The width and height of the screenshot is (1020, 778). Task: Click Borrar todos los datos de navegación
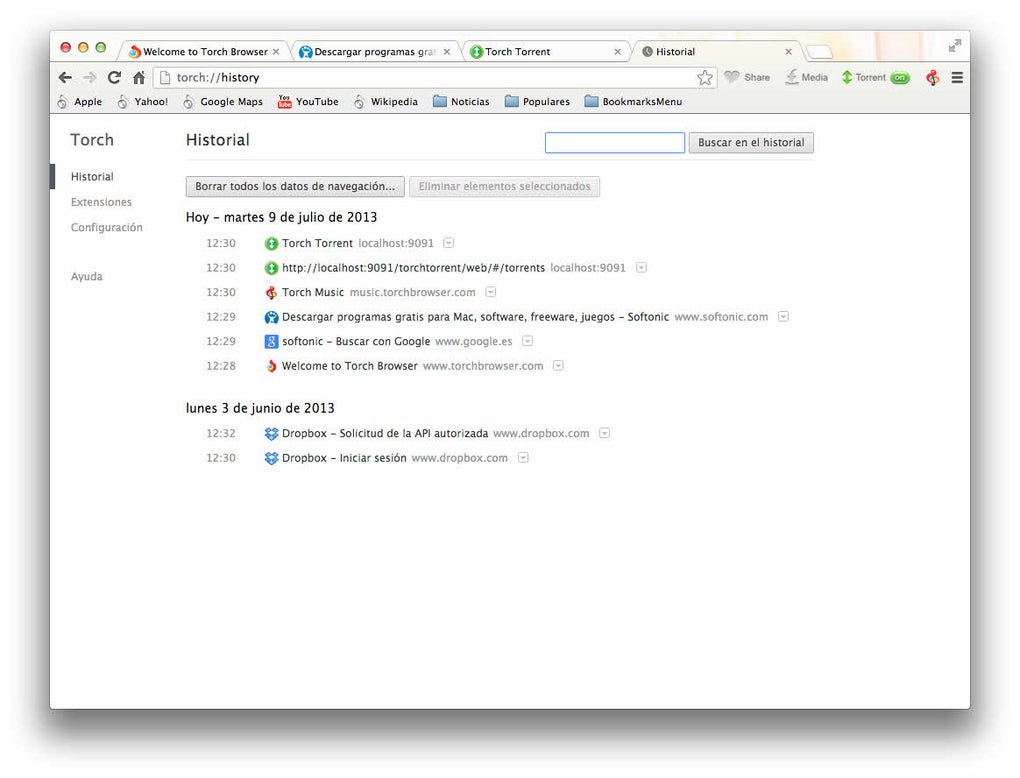295,187
